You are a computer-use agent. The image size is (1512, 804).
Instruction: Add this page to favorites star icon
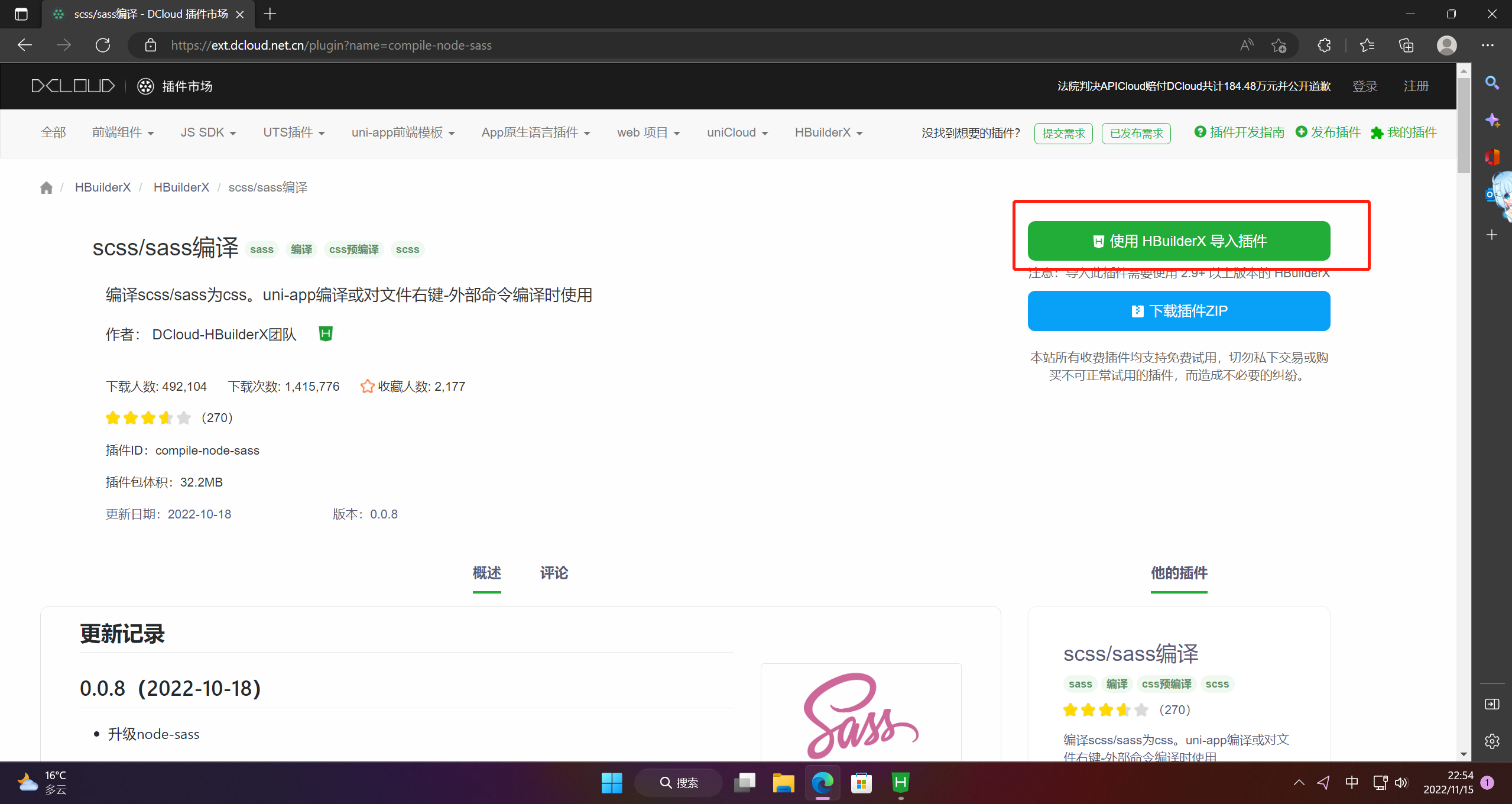click(1279, 45)
